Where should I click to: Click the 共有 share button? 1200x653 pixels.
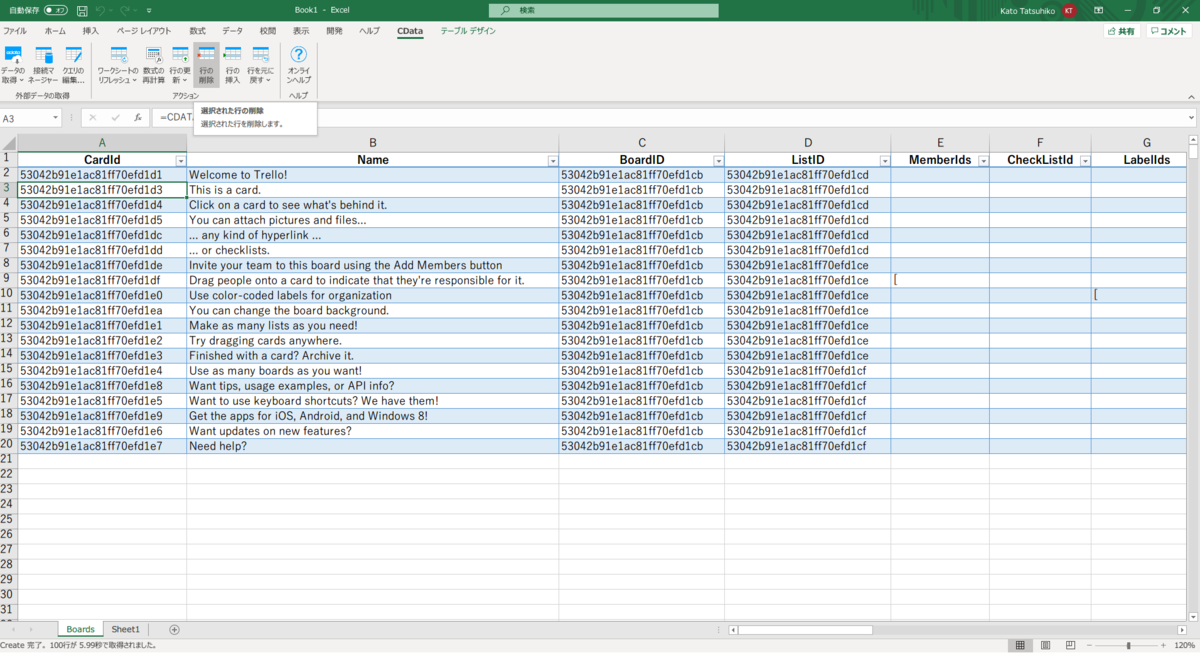click(x=1122, y=31)
